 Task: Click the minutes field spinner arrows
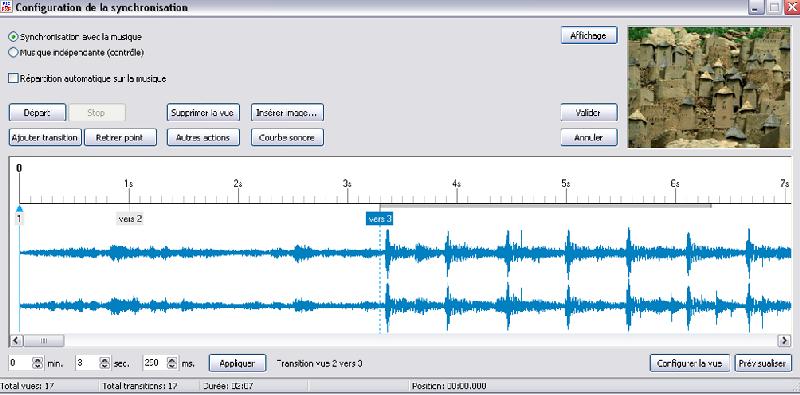click(x=38, y=363)
